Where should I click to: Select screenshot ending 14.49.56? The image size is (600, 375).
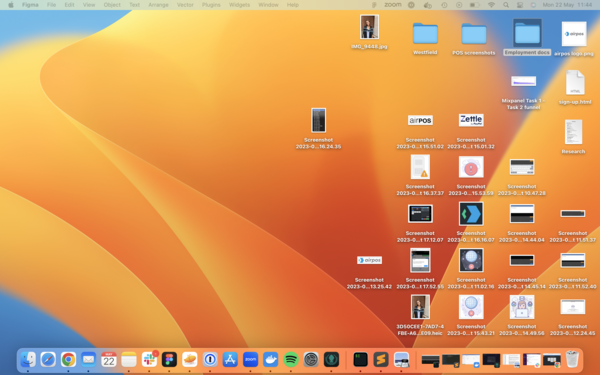point(522,315)
